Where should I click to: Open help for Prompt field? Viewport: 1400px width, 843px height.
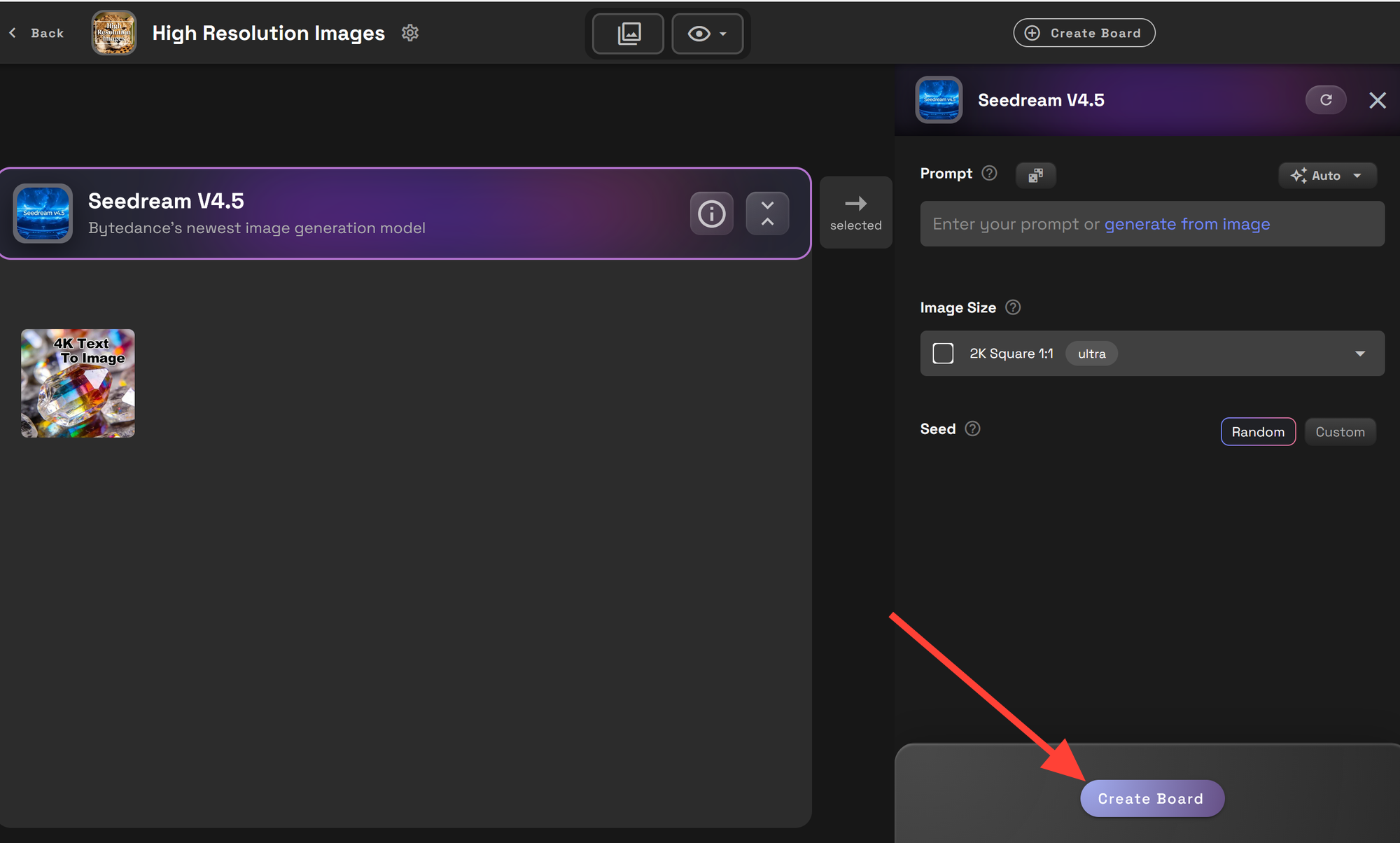point(989,173)
